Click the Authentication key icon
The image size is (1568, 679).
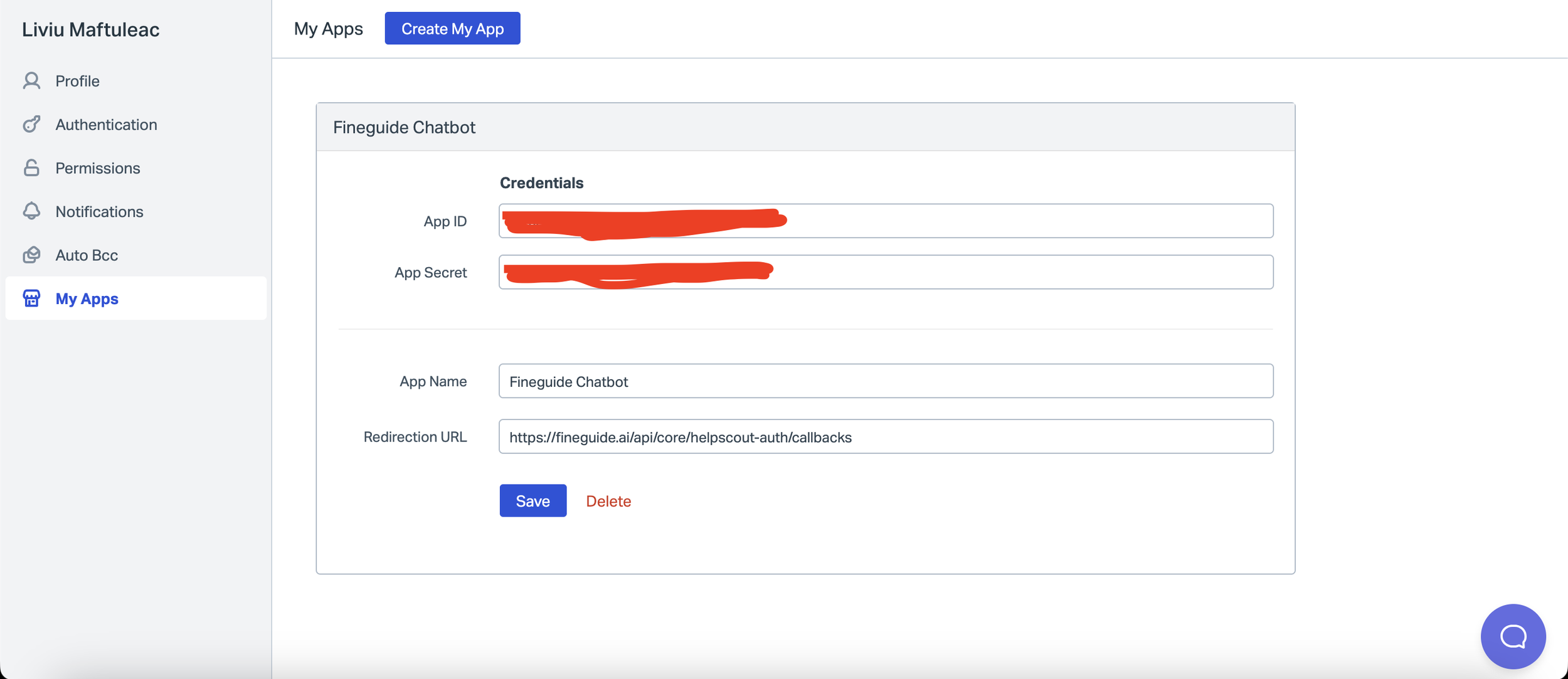pyautogui.click(x=31, y=124)
